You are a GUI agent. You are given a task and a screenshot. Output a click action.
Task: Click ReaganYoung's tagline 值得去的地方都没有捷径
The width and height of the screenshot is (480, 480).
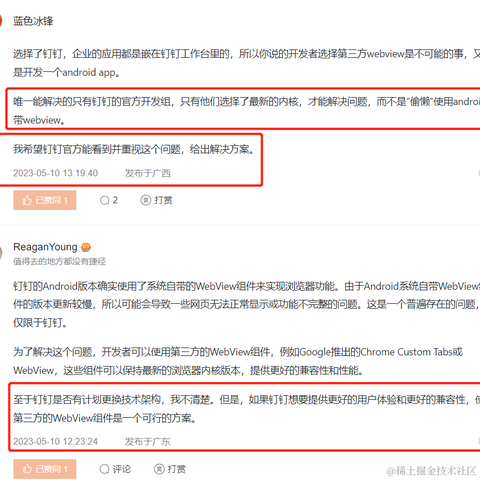[59, 261]
